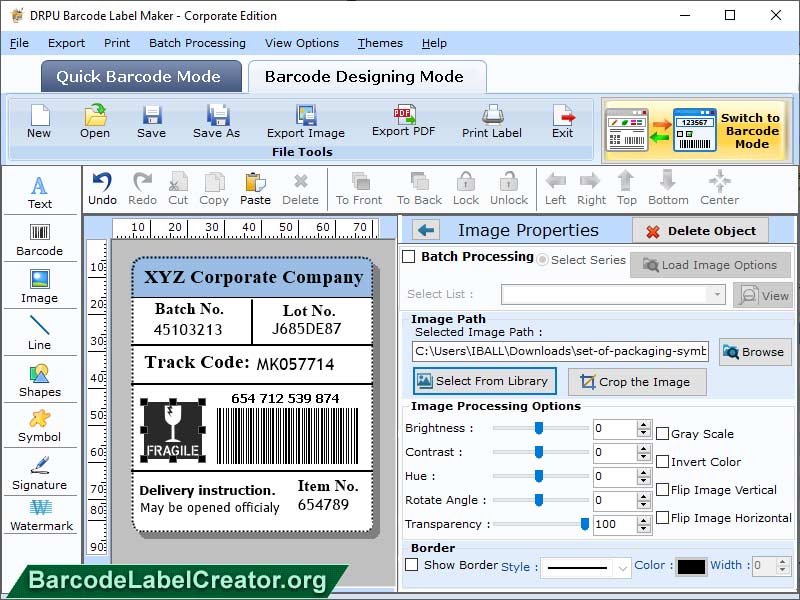Click the Delete Object button
Screen dimensions: 800x600
point(700,230)
